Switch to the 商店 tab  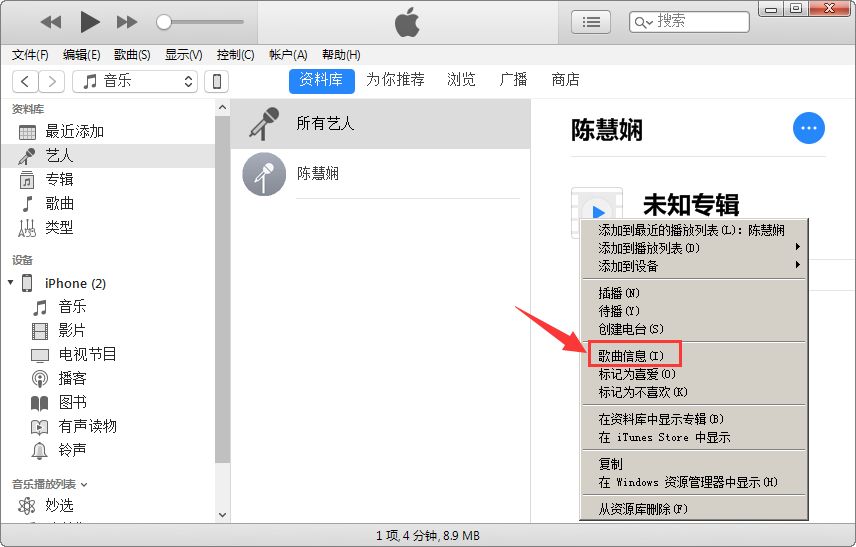565,80
